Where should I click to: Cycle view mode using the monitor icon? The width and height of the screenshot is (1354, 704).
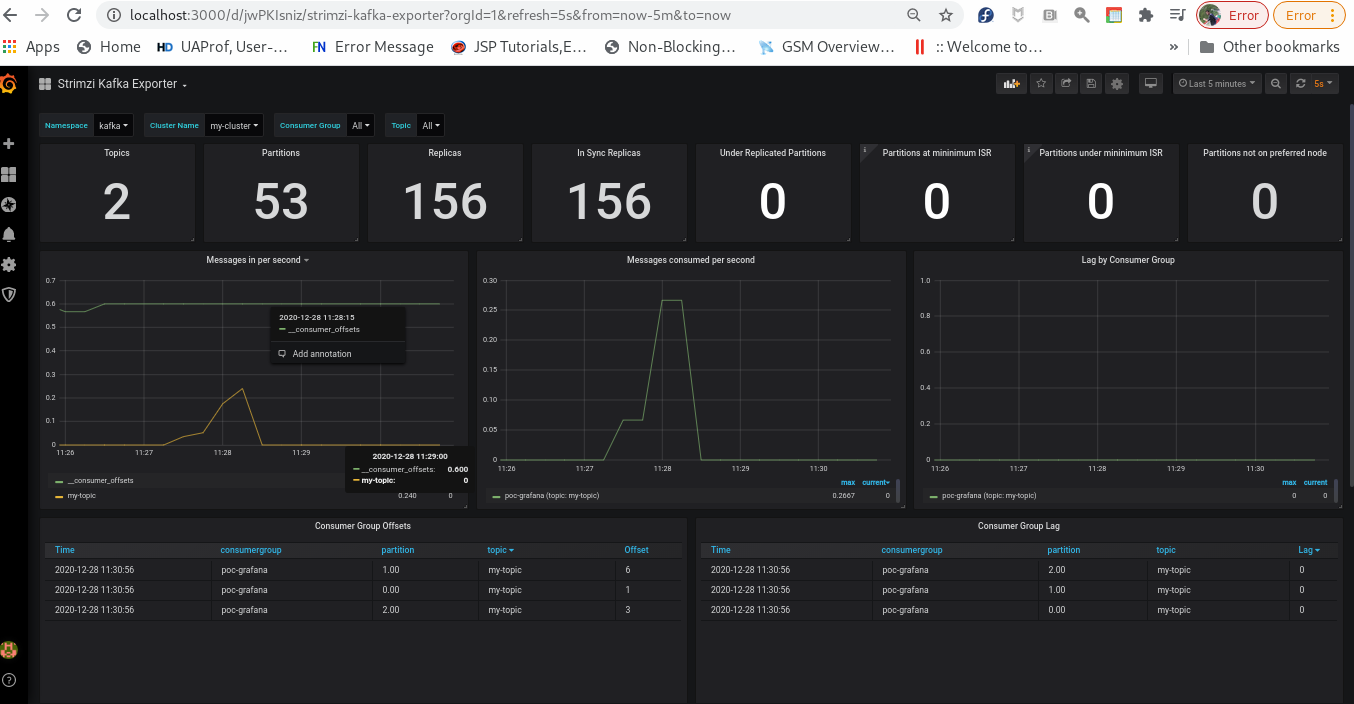coord(1150,84)
